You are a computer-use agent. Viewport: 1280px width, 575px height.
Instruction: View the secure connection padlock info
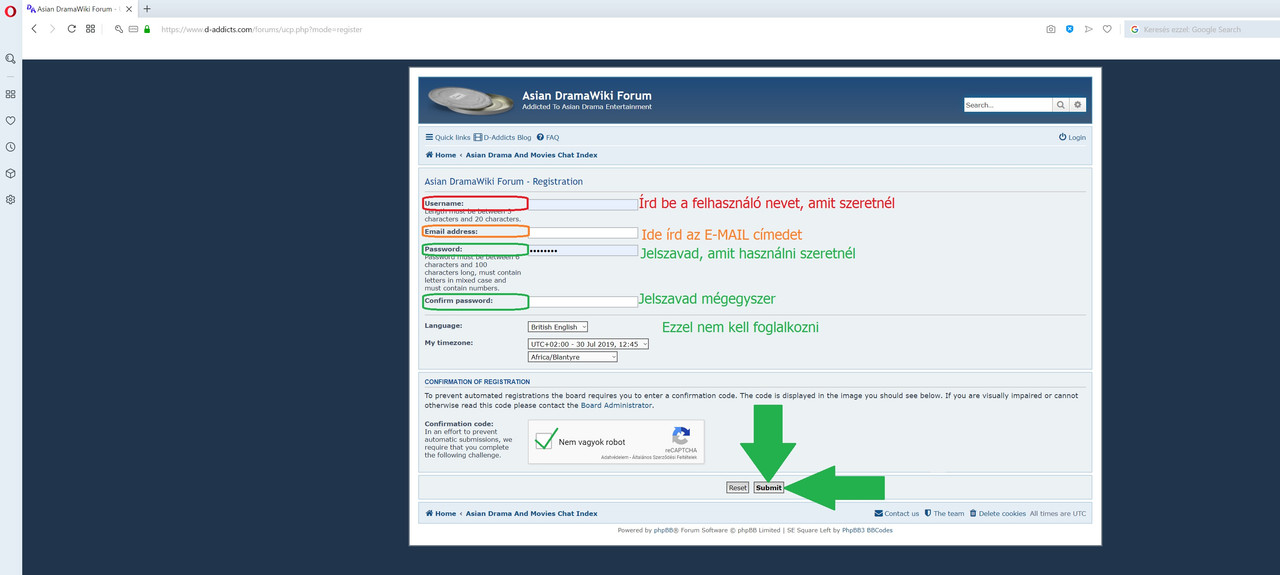coord(147,29)
